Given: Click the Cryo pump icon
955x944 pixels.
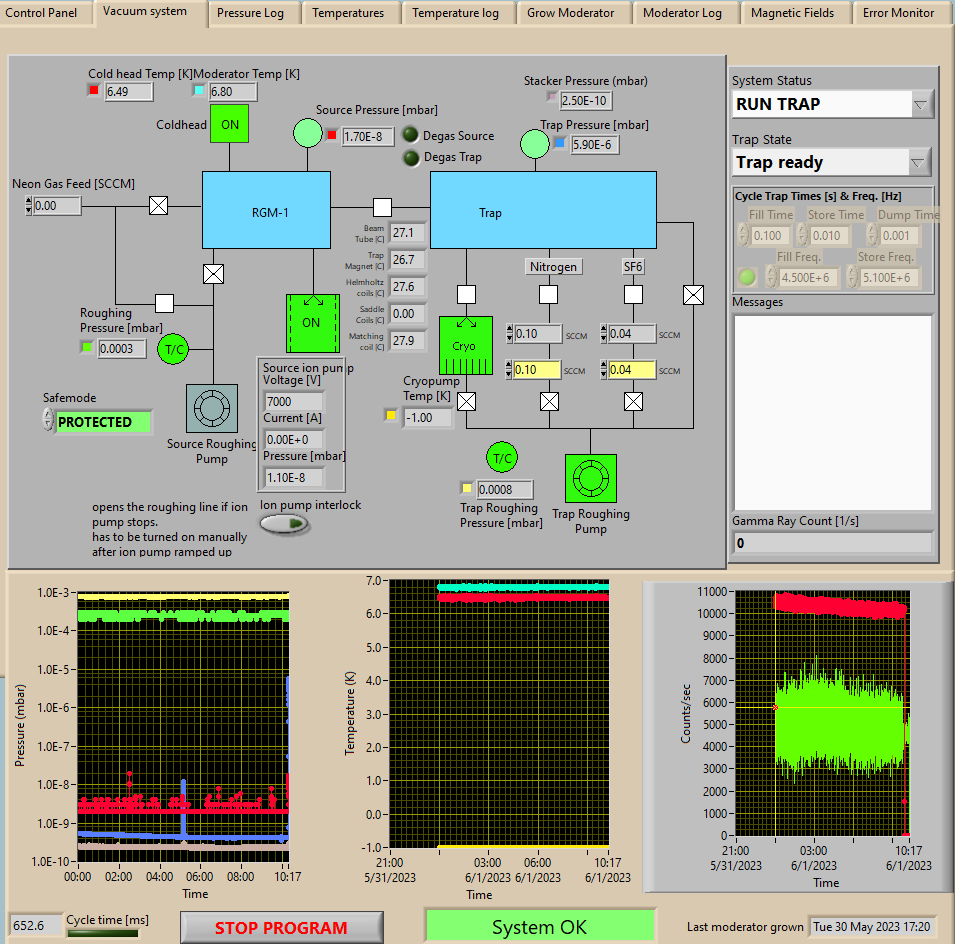Looking at the screenshot, I should click(x=465, y=346).
